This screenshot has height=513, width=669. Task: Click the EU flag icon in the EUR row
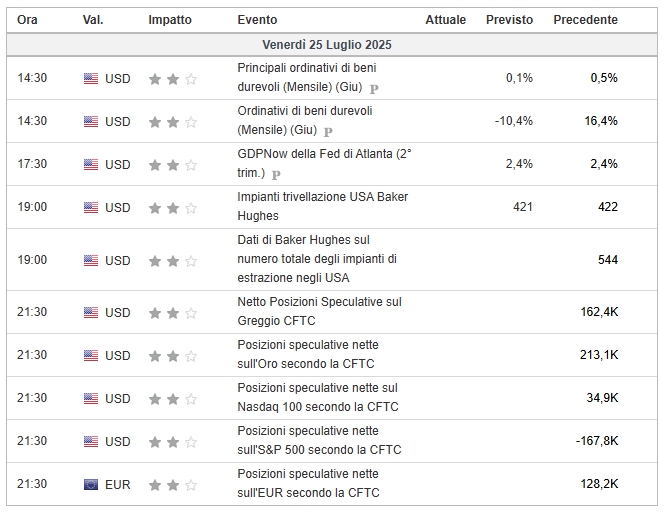(x=91, y=484)
